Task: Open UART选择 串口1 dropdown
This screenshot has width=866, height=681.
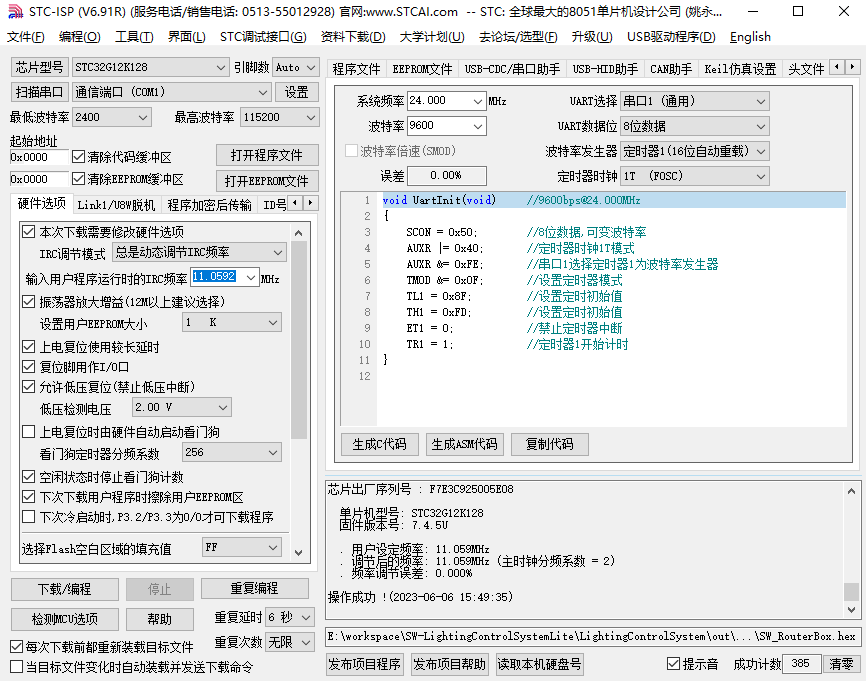Action: pos(695,101)
